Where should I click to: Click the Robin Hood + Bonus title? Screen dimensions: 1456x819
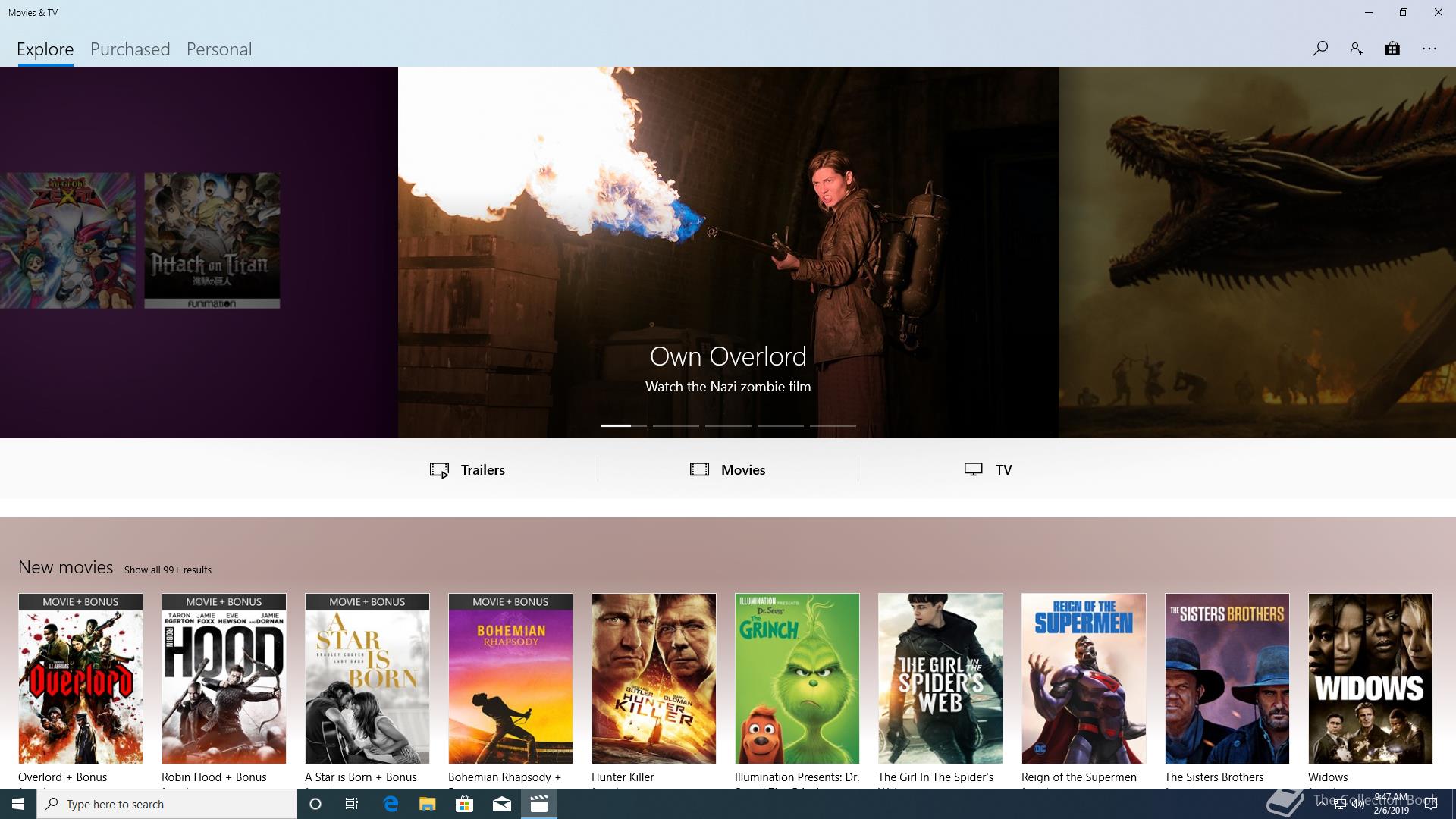point(214,777)
